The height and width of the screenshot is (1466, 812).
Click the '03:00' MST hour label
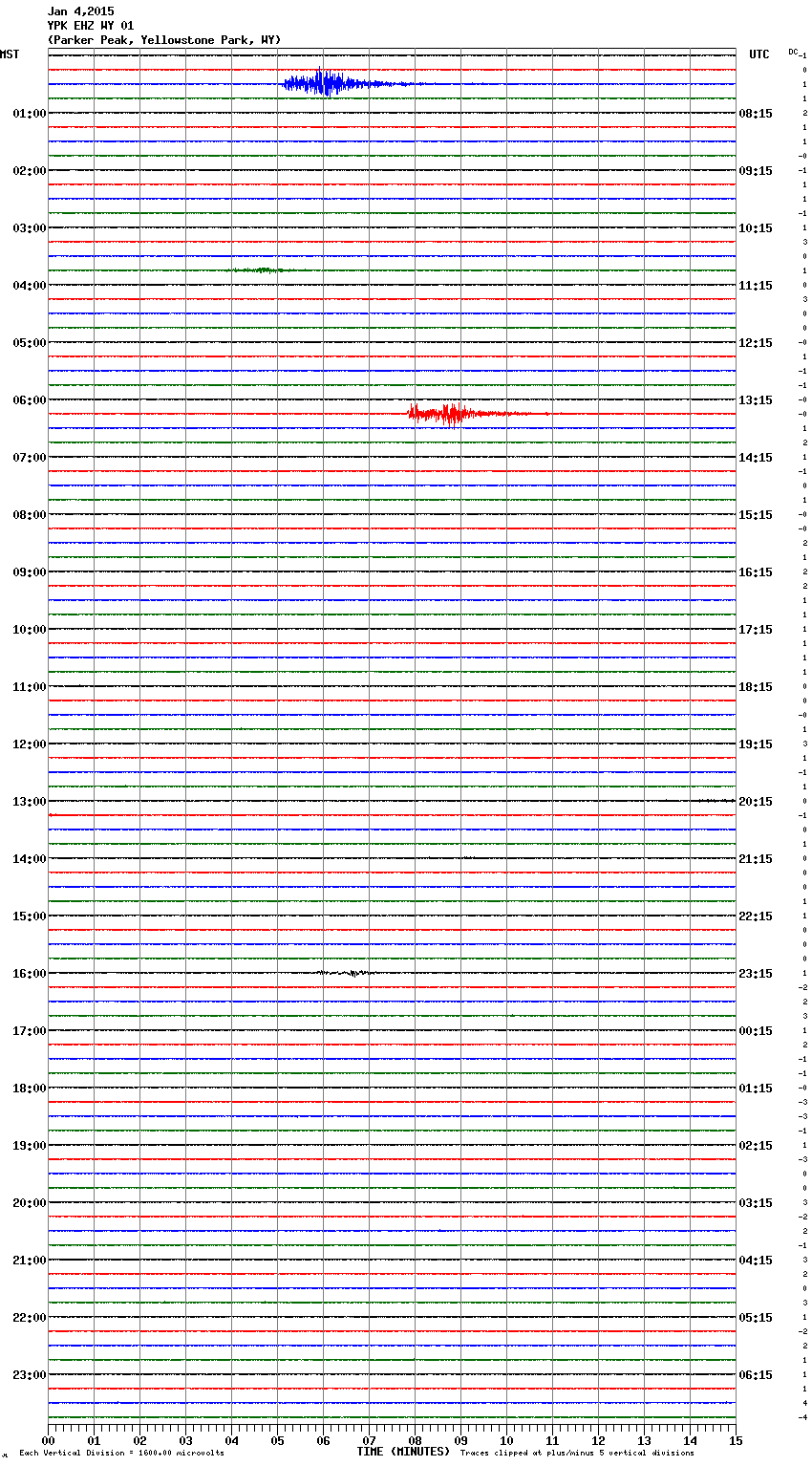point(29,228)
